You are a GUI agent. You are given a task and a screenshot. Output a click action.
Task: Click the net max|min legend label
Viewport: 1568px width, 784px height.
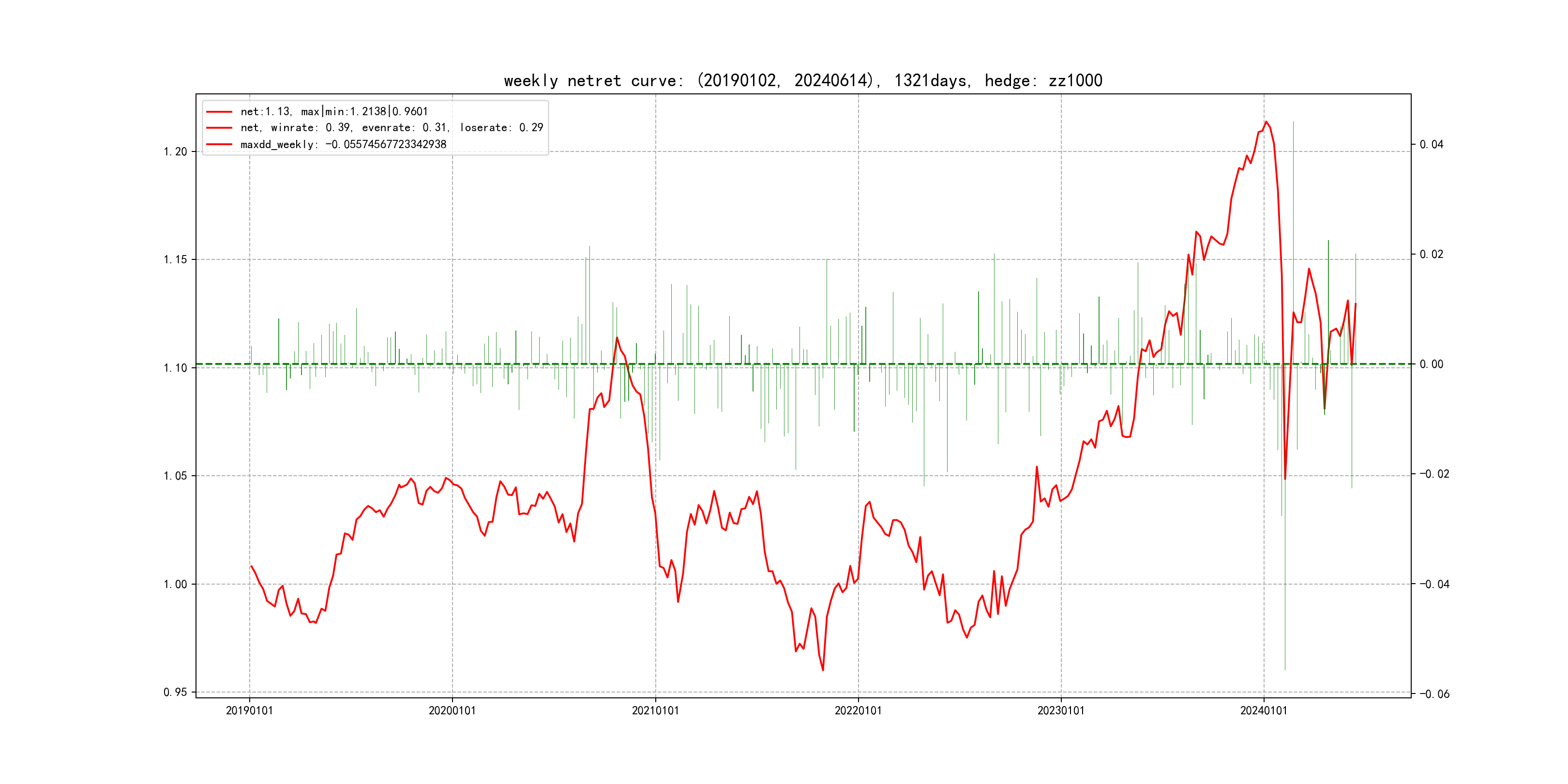tap(334, 112)
